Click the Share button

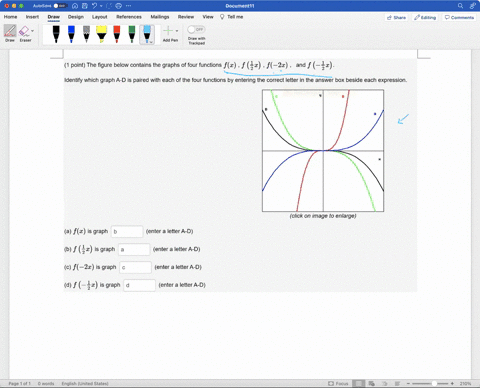click(x=396, y=17)
